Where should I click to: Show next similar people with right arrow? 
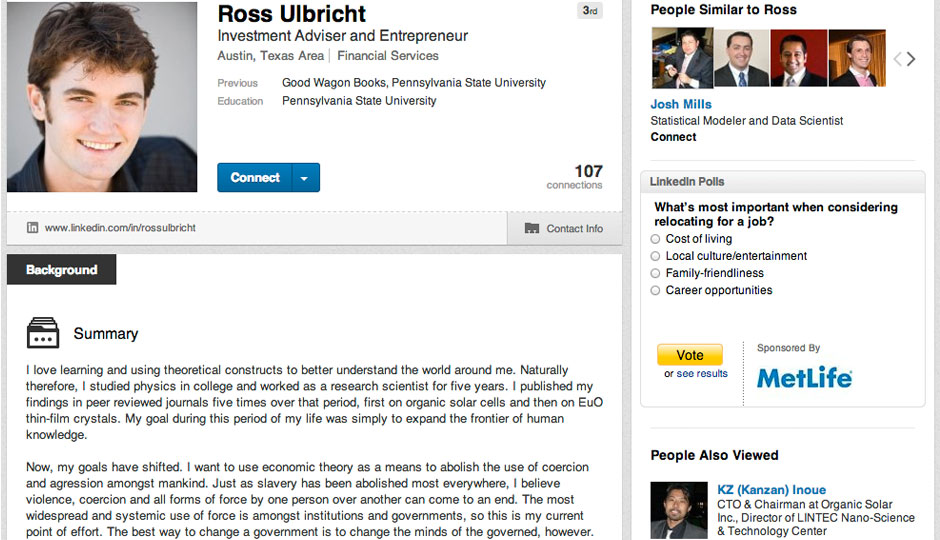coord(911,59)
